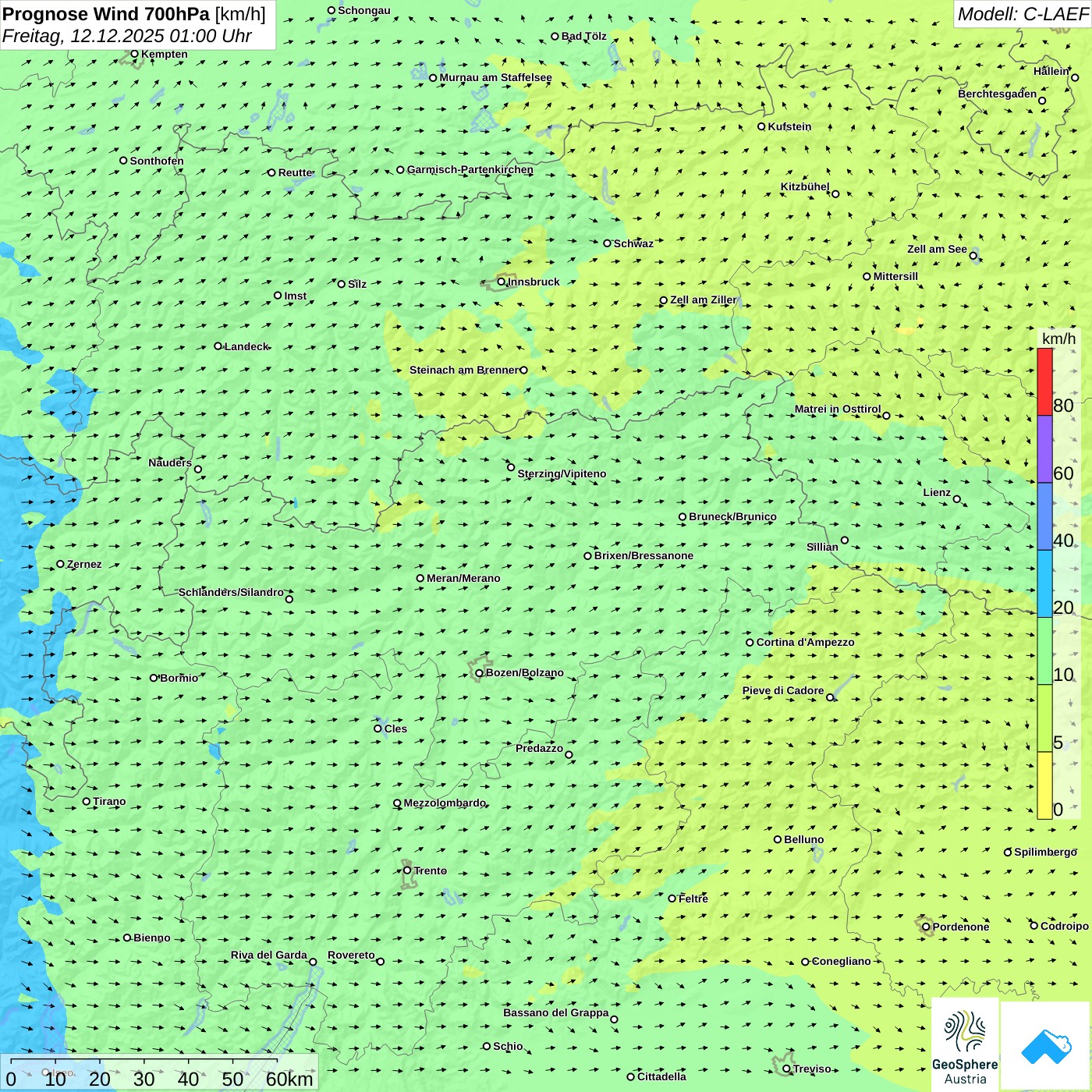Image resolution: width=1092 pixels, height=1092 pixels.
Task: Click the Lienz city marker
Action: click(x=957, y=499)
